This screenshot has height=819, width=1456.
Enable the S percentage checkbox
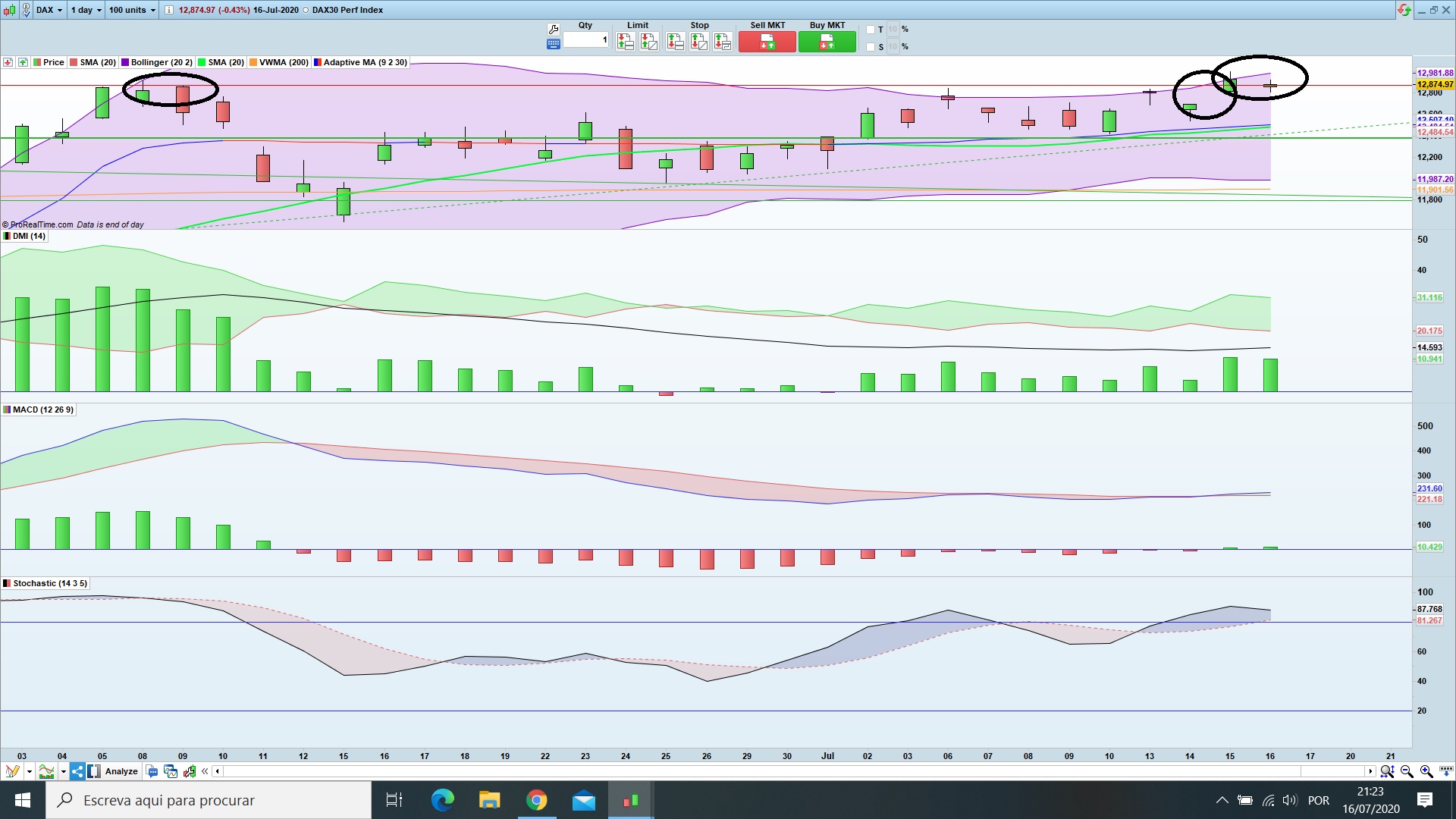point(871,47)
